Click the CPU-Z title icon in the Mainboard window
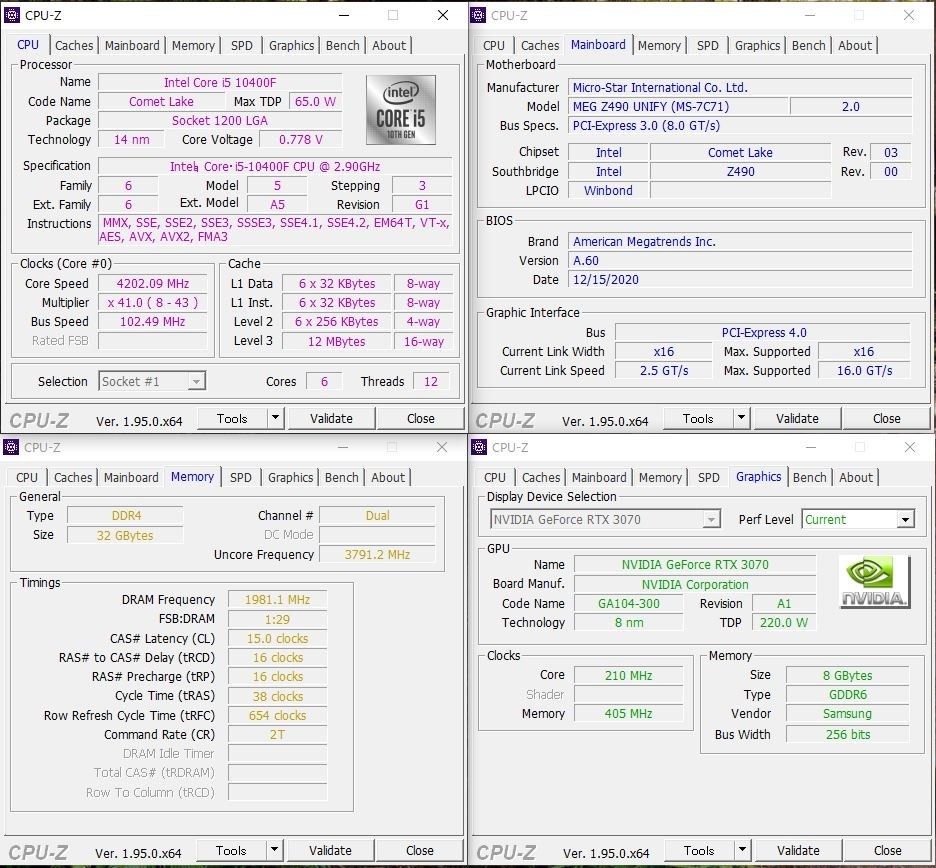 [478, 15]
